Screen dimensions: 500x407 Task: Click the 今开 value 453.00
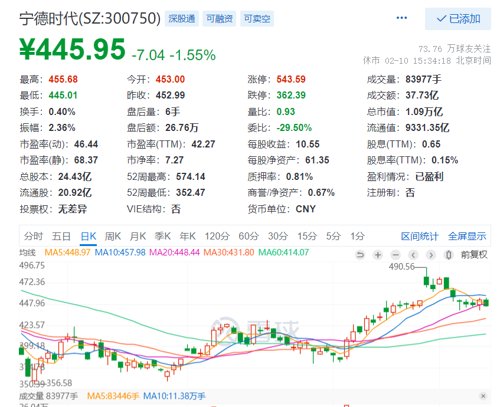(170, 79)
